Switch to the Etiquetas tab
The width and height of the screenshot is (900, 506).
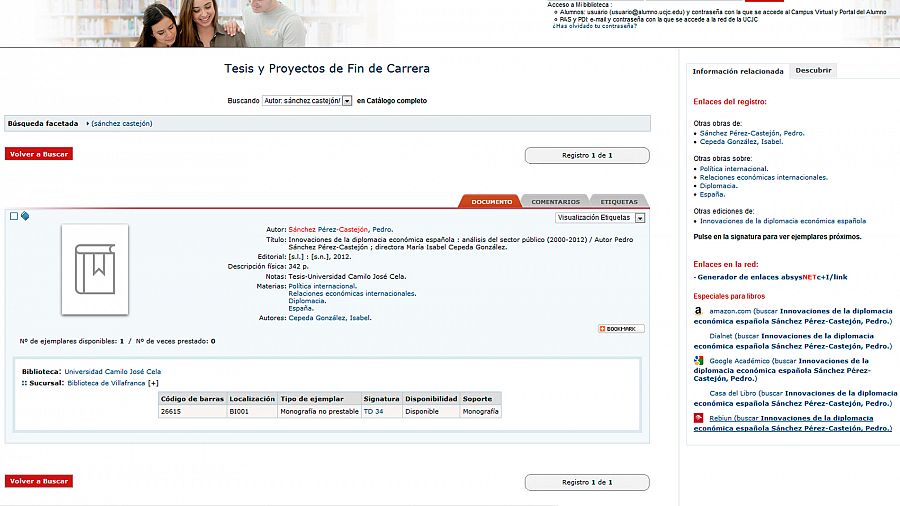619,202
